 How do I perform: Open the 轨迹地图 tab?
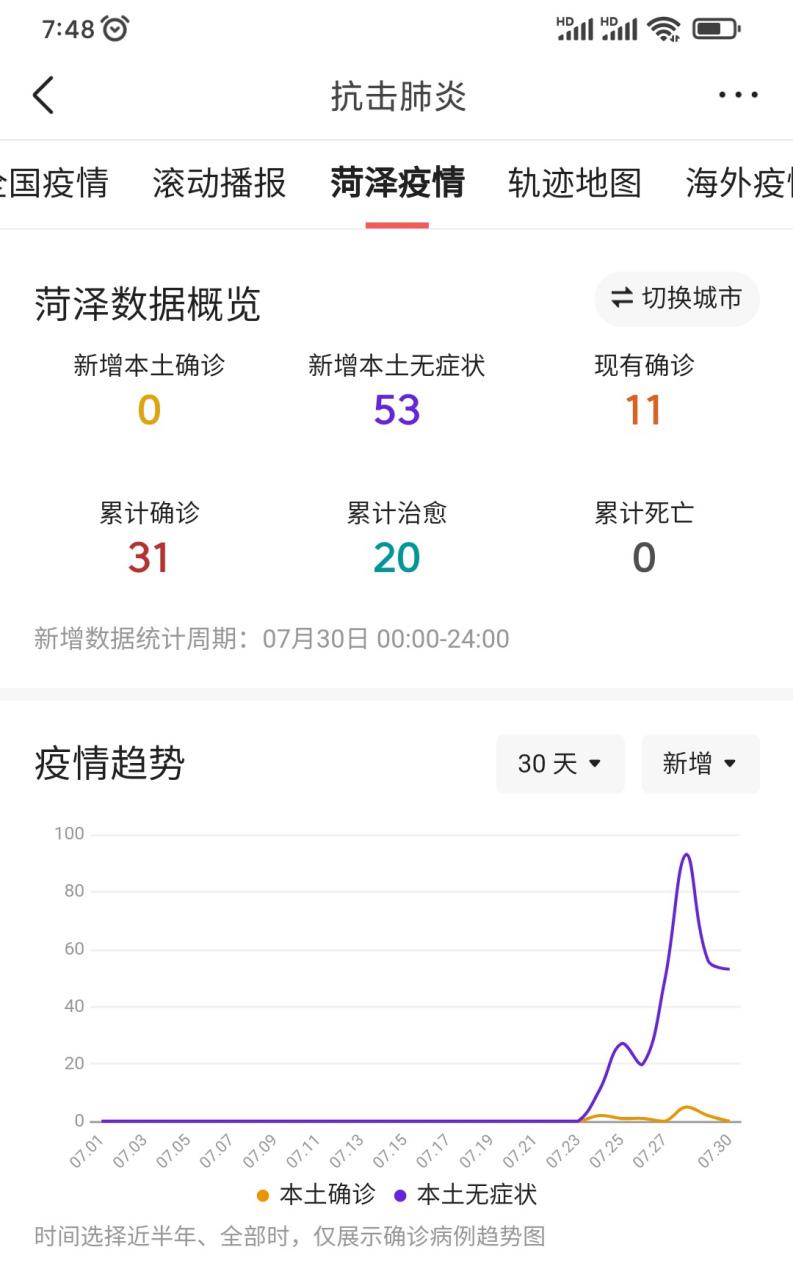[574, 183]
